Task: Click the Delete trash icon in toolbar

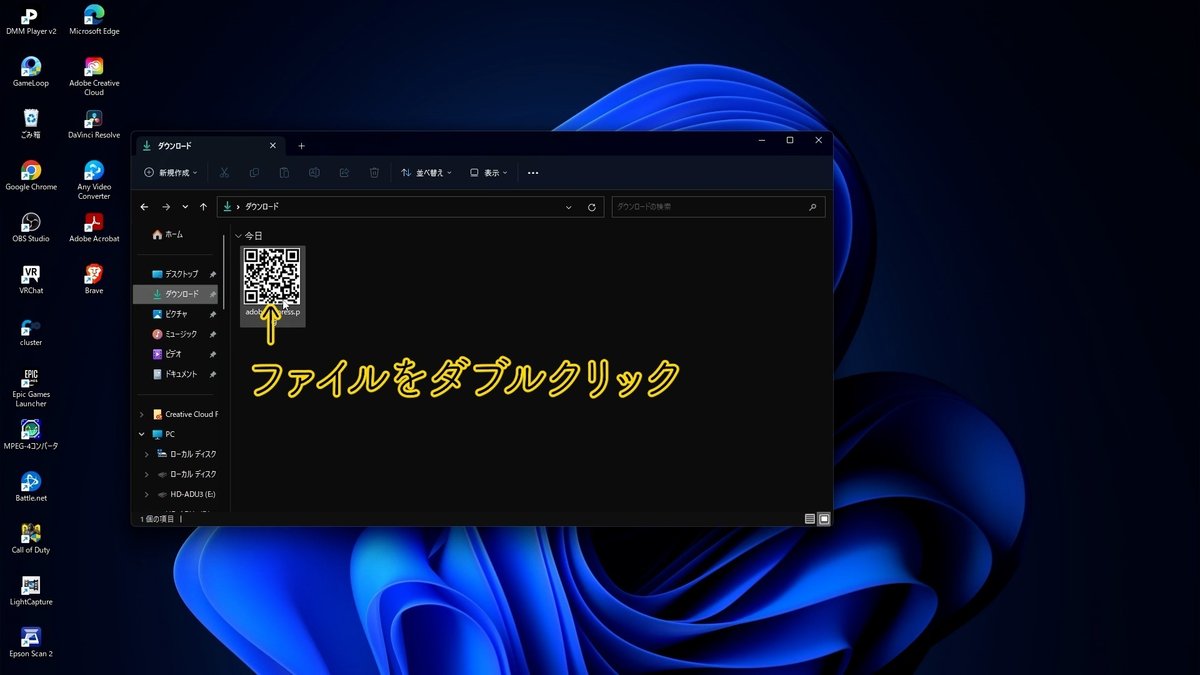Action: click(x=374, y=173)
